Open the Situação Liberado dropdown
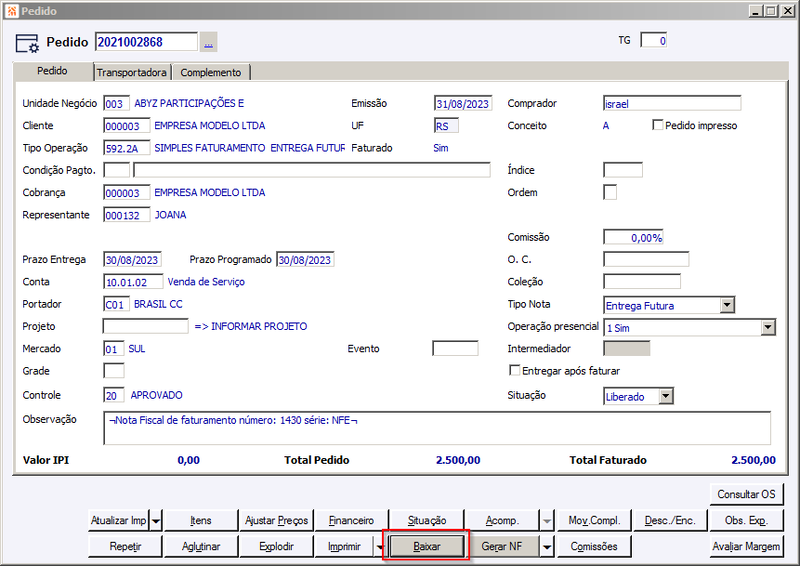Viewport: 800px width, 566px height. (x=666, y=397)
